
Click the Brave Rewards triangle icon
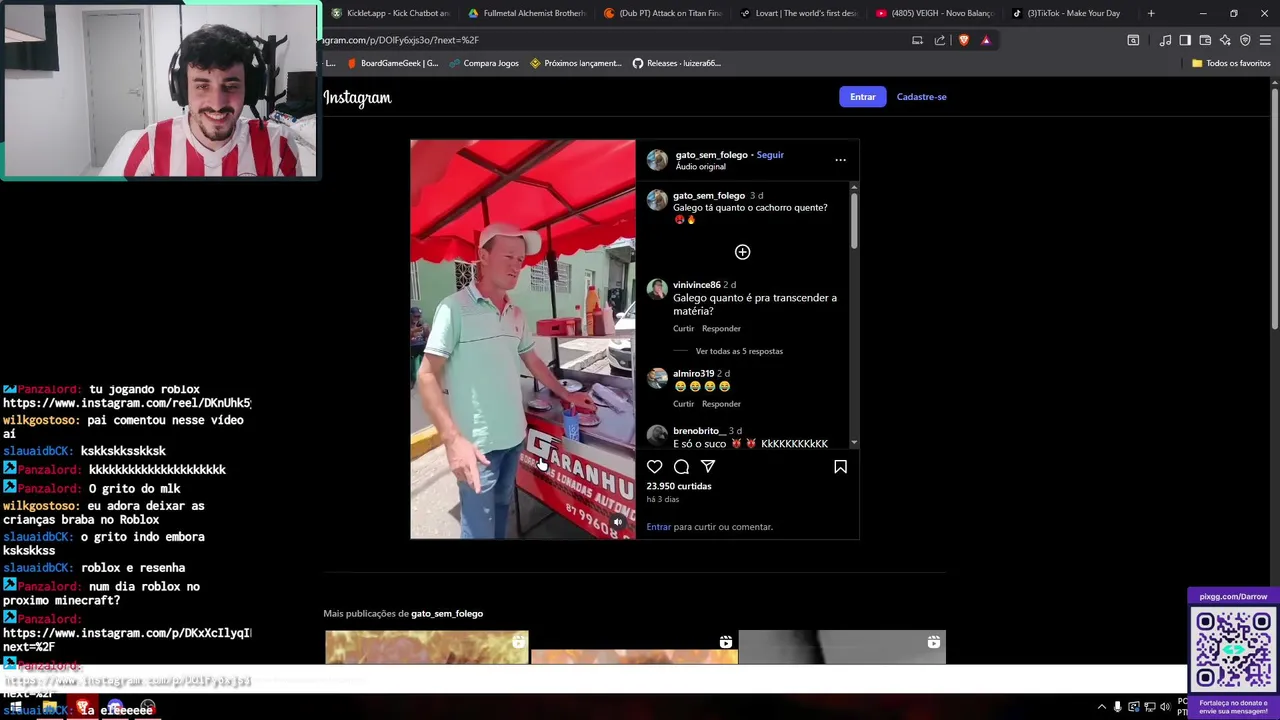click(x=986, y=40)
